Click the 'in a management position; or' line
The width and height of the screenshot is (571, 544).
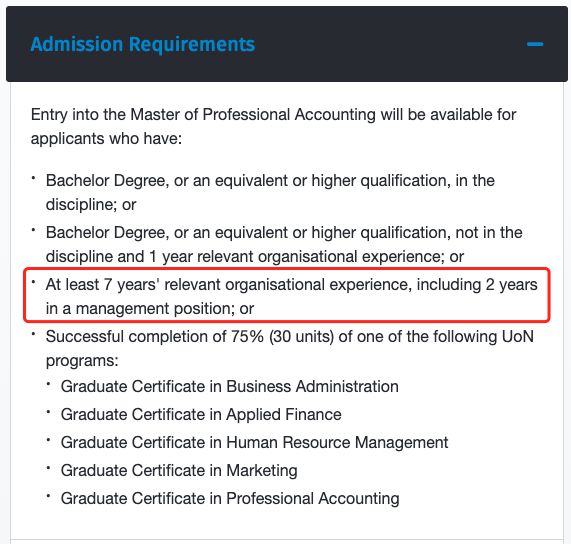coord(150,309)
